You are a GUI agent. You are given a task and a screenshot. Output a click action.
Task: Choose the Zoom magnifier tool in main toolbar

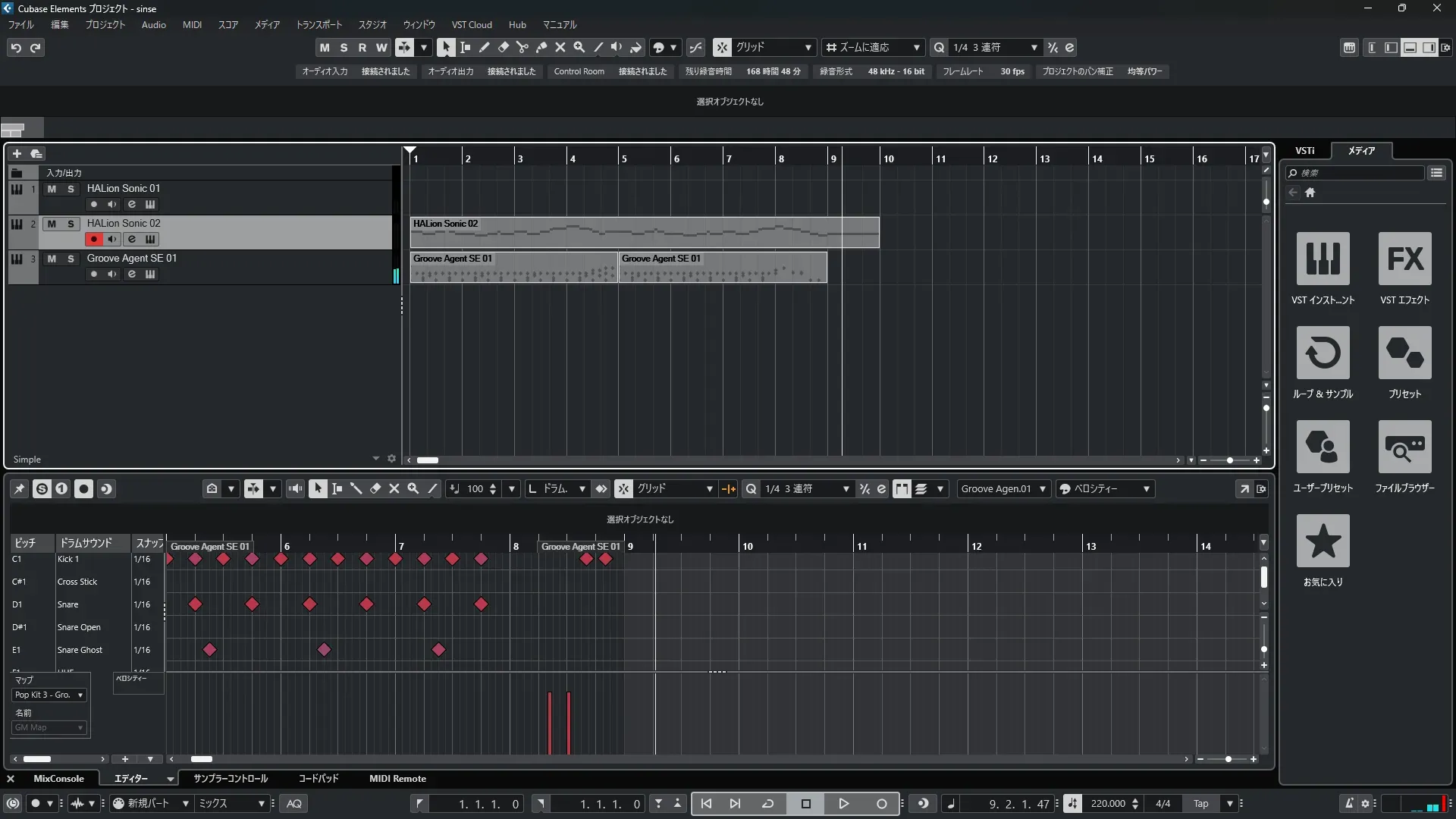coord(579,48)
